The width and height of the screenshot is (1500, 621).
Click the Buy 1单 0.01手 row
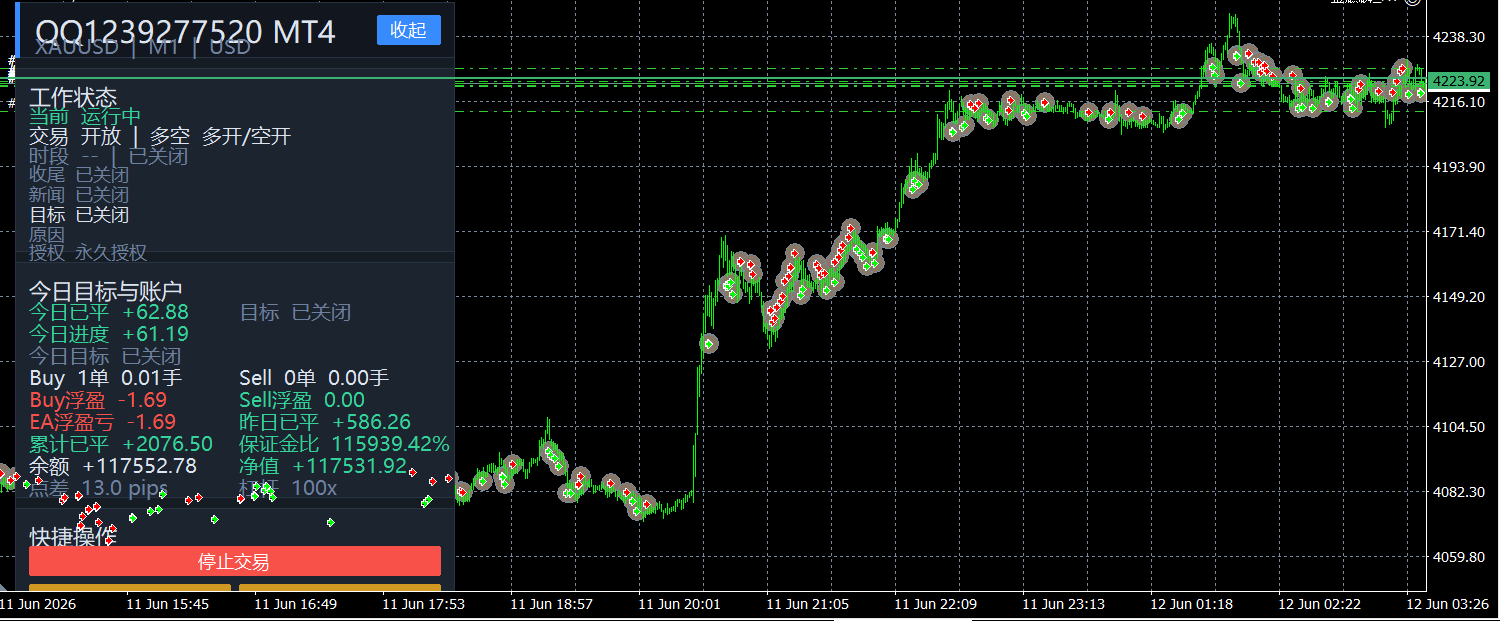point(106,378)
